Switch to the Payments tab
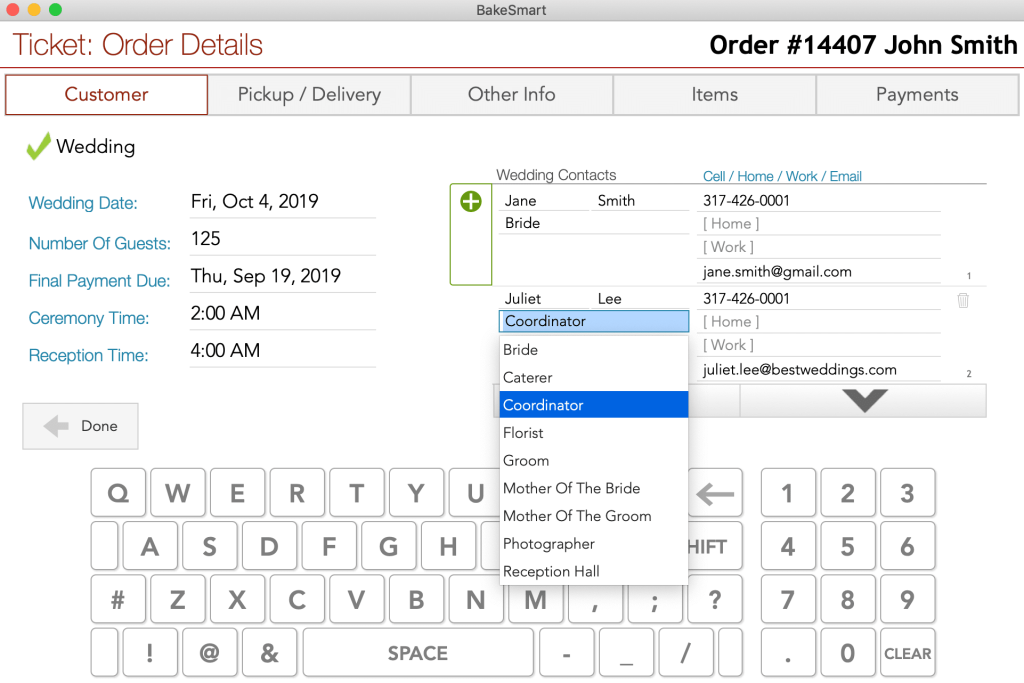The height and width of the screenshot is (683, 1024). click(x=916, y=94)
